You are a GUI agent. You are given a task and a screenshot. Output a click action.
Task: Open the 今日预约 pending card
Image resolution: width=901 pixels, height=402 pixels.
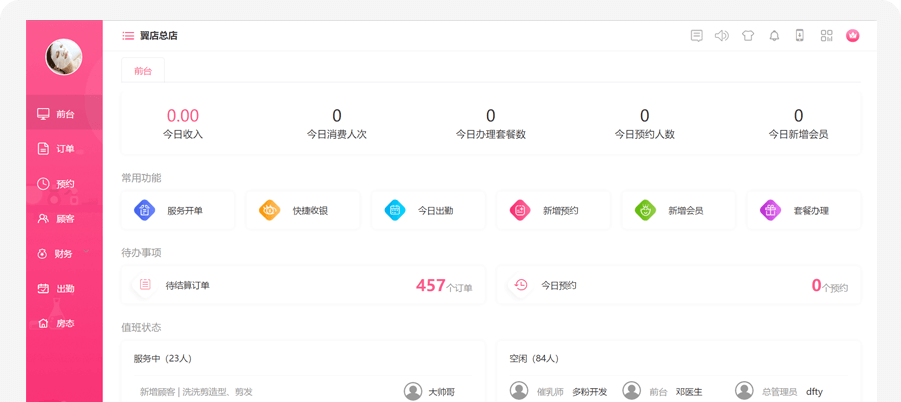(678, 285)
